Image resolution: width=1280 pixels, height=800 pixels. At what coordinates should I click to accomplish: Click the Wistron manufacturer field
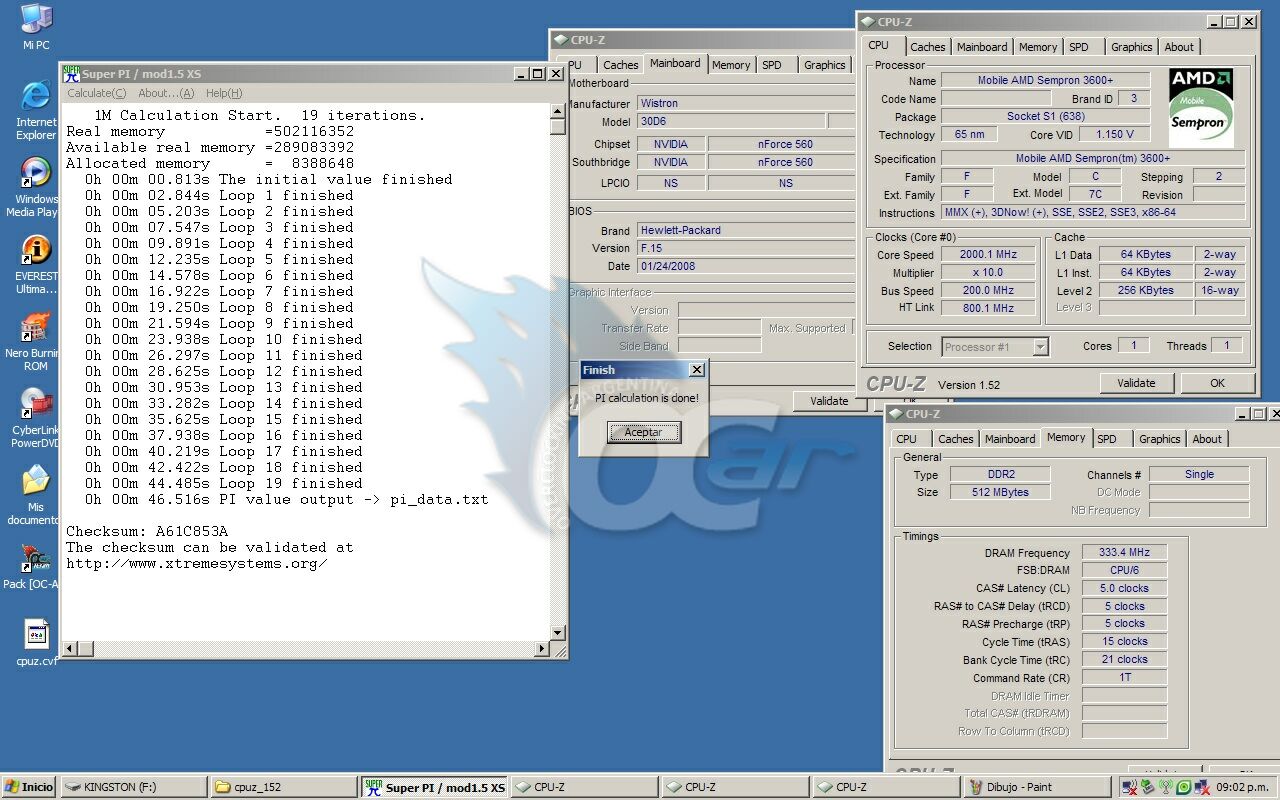click(745, 103)
